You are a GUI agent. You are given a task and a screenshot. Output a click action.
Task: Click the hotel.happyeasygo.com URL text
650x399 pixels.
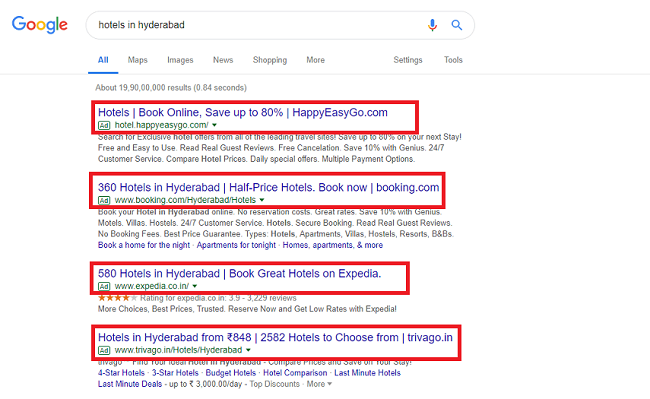161,125
